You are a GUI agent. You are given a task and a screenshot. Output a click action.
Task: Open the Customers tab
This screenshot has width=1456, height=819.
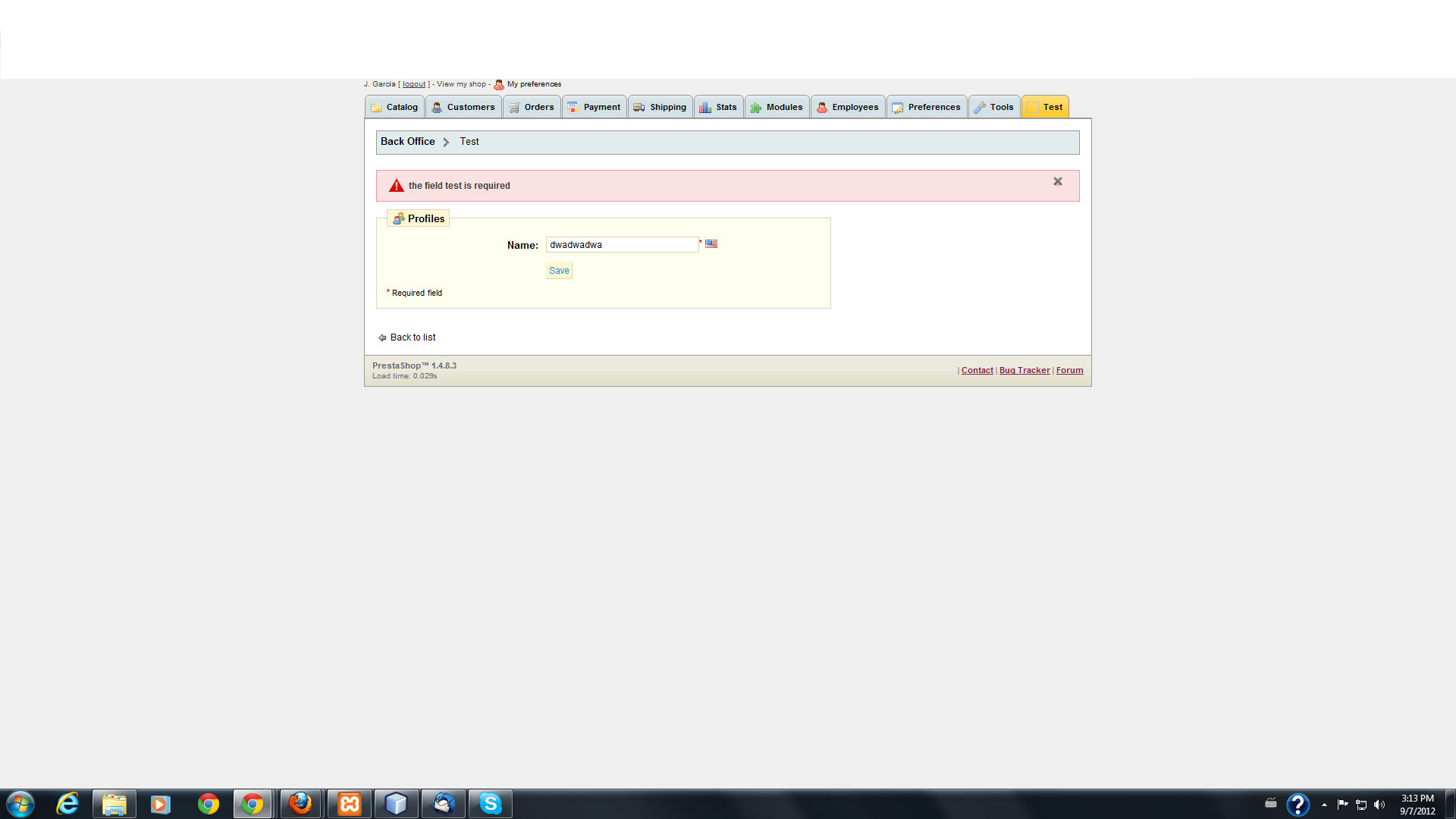point(463,107)
